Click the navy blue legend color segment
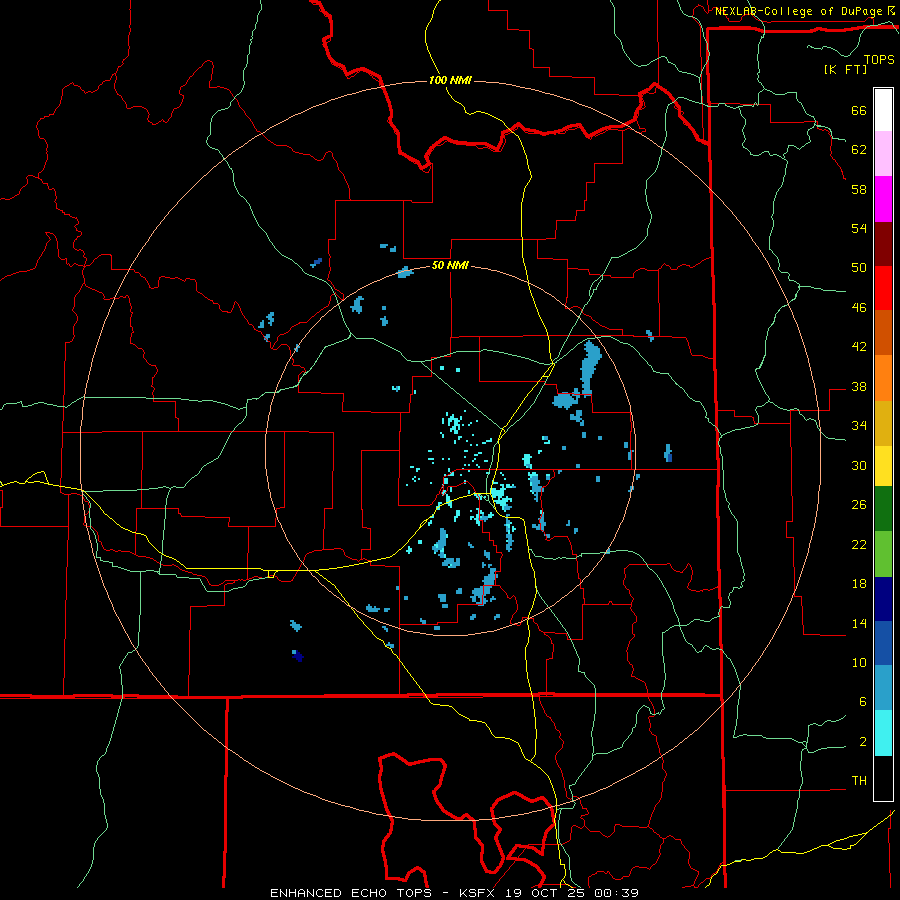Screen dimensions: 900x900 click(883, 599)
